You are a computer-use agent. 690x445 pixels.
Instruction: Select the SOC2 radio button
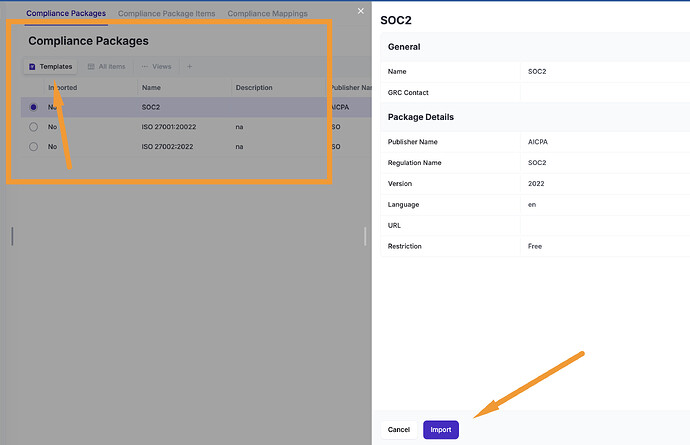(33, 107)
